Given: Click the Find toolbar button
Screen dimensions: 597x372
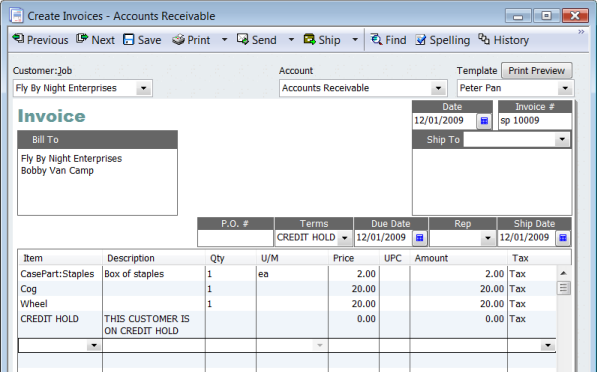Looking at the screenshot, I should 388,40.
